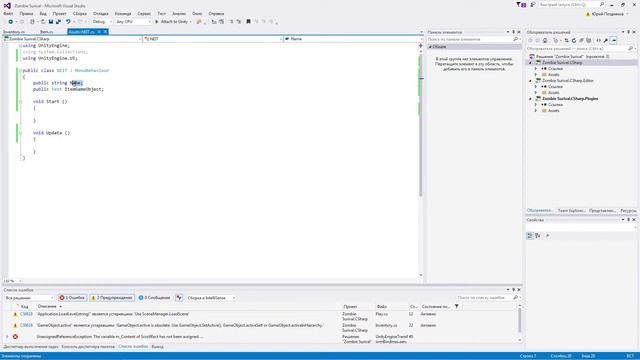Open the Any CPU platform dropdown
The height and width of the screenshot is (360, 640).
(x=133, y=22)
